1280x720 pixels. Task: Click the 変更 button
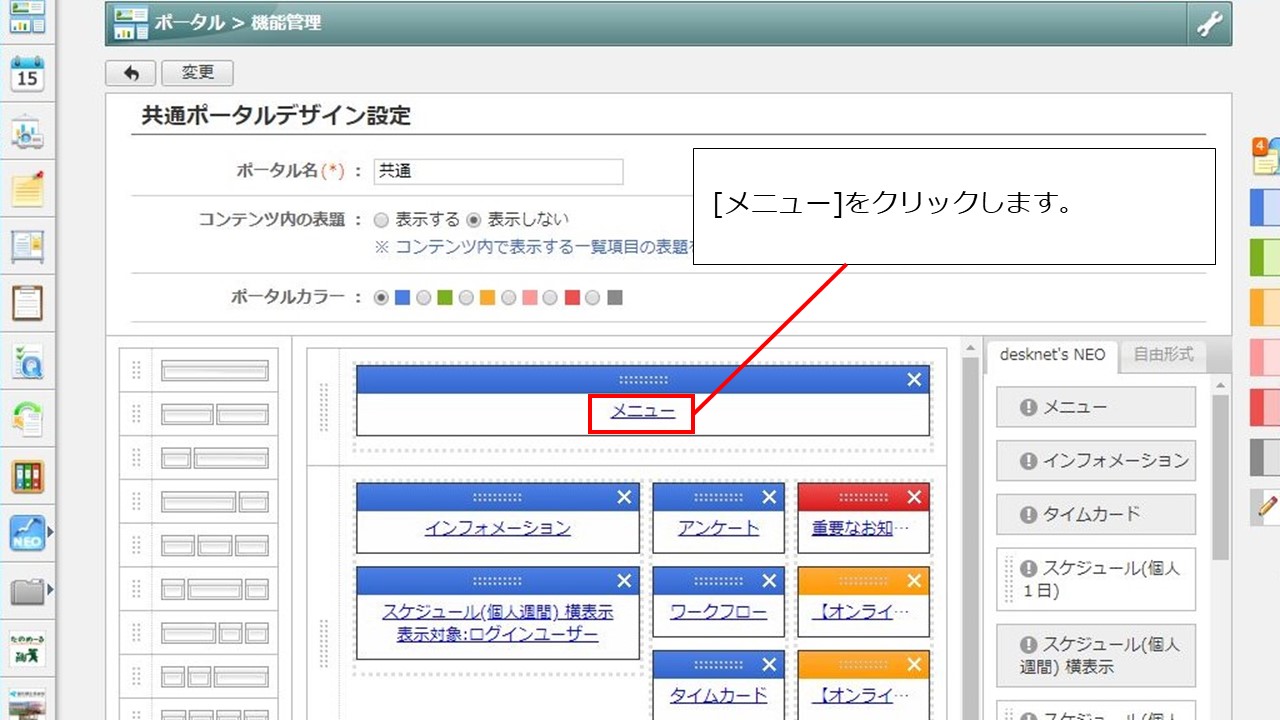[x=197, y=73]
